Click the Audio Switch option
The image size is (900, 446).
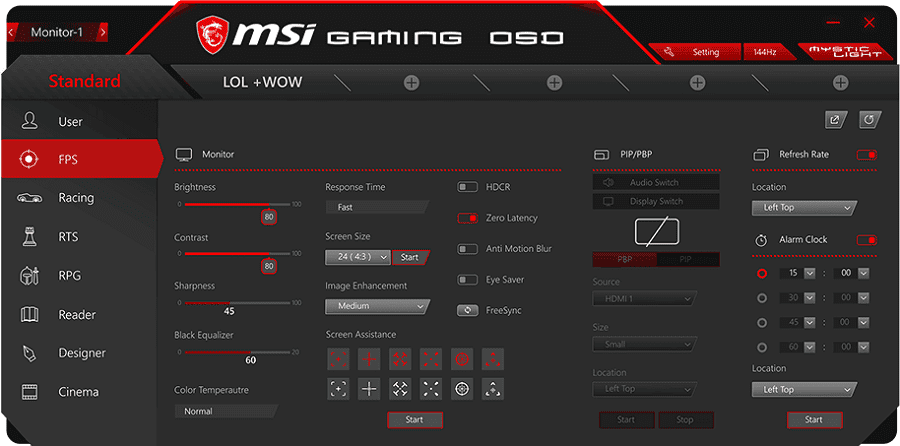coord(656,183)
